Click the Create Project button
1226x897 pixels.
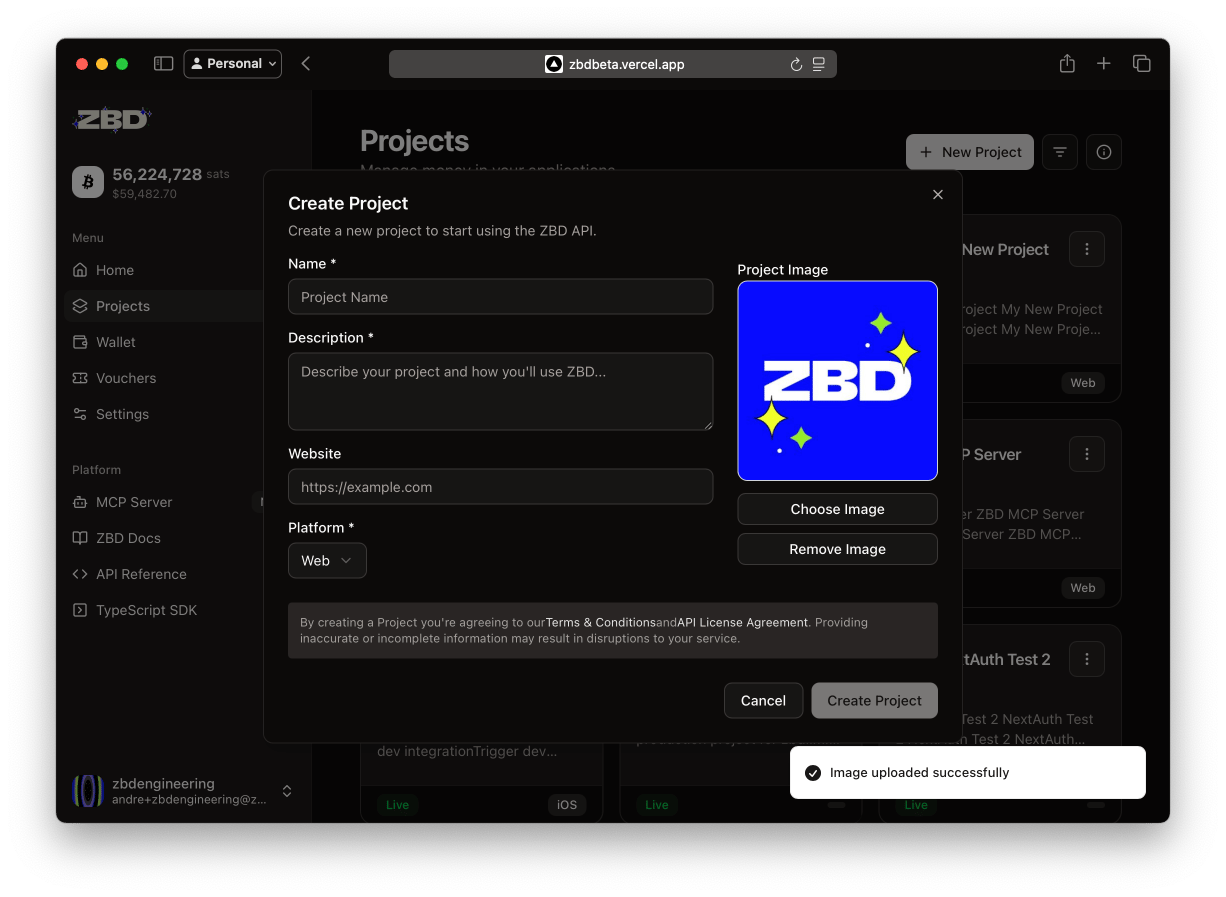[x=874, y=701]
